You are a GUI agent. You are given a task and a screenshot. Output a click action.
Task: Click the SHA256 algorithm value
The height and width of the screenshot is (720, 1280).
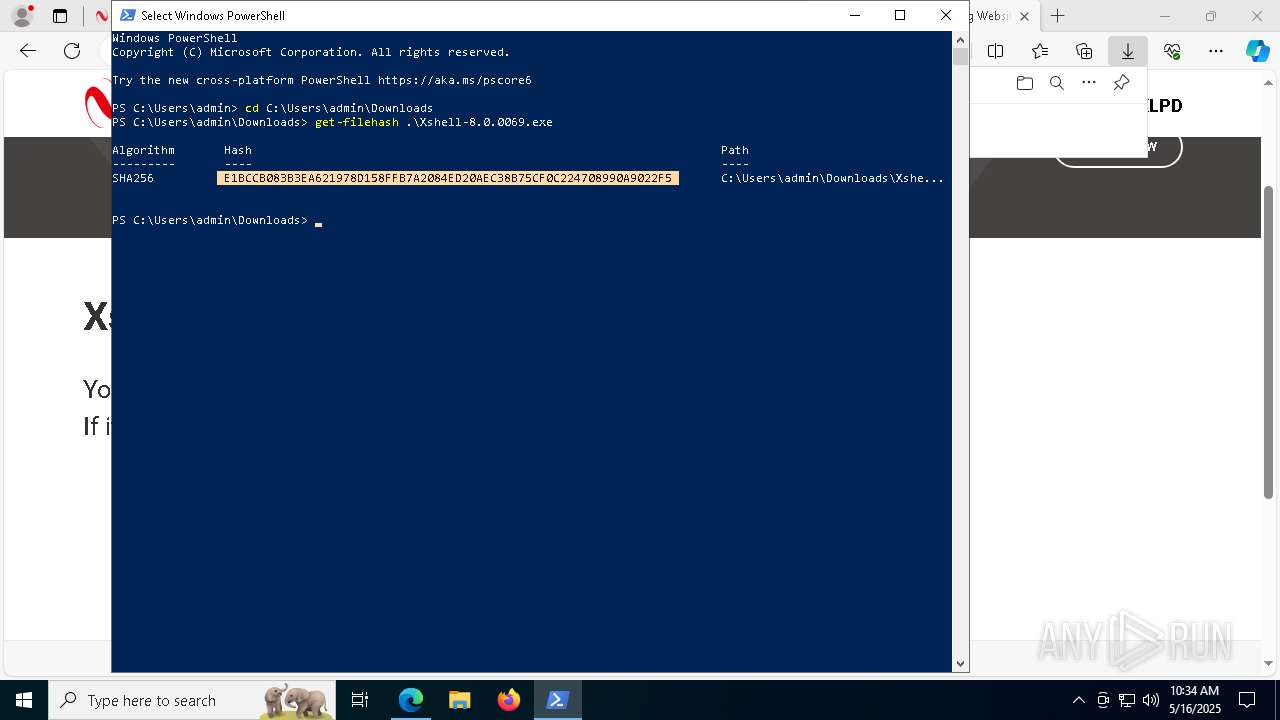pos(133,178)
